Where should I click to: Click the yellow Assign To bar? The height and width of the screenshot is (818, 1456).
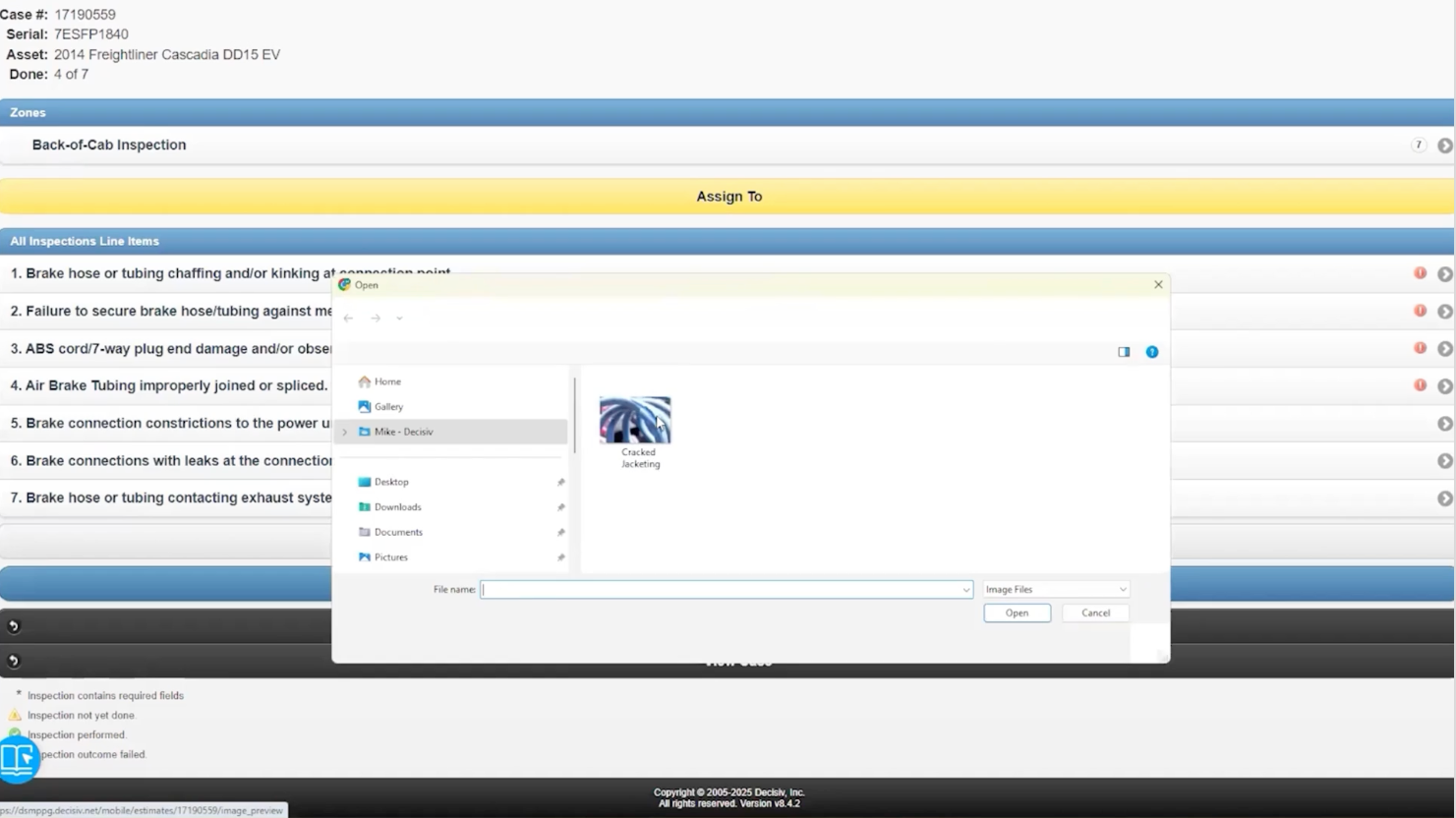click(x=728, y=196)
